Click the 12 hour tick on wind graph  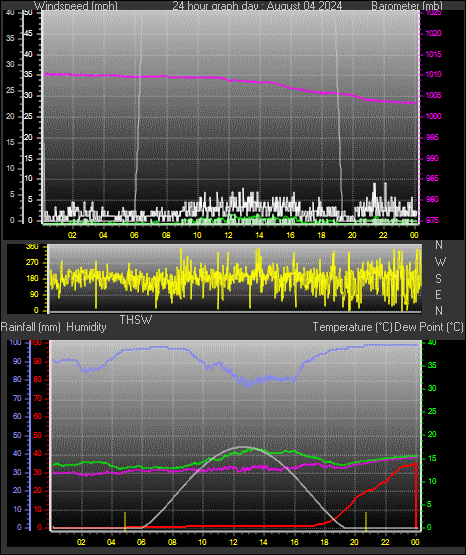tap(228, 235)
